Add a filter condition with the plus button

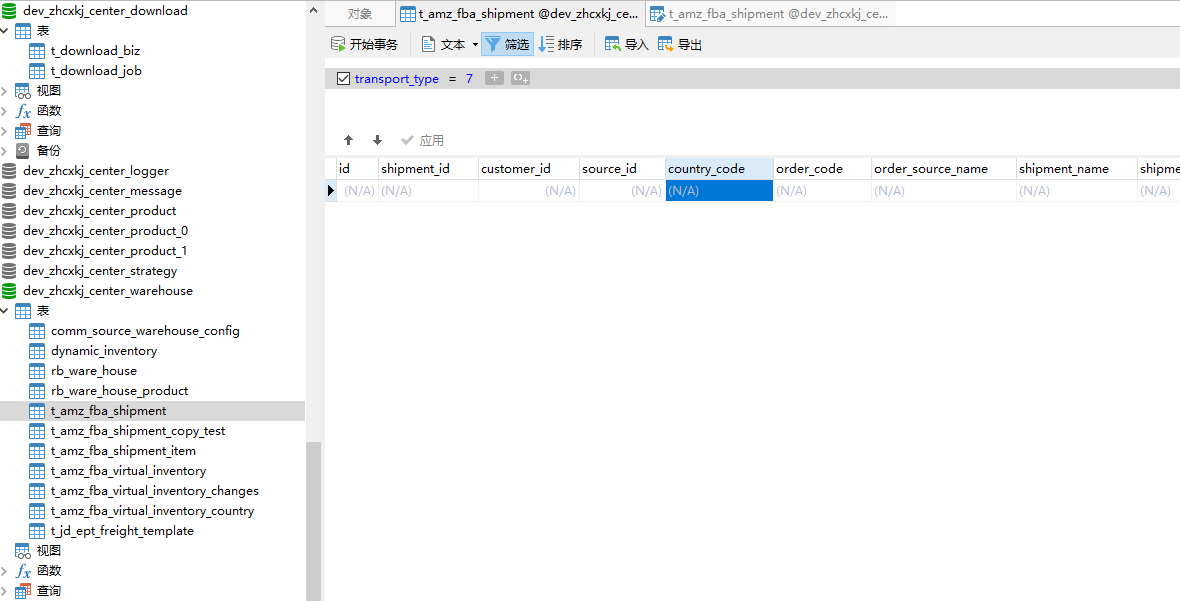tap(494, 78)
